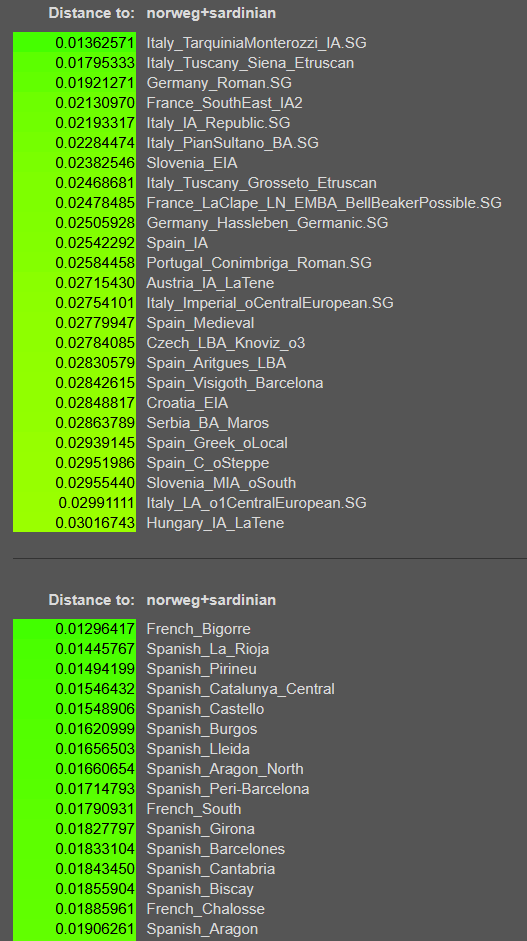Select France_LaClape_LN_EMBA_BellBeakerPossible.SG entry

pos(324,203)
